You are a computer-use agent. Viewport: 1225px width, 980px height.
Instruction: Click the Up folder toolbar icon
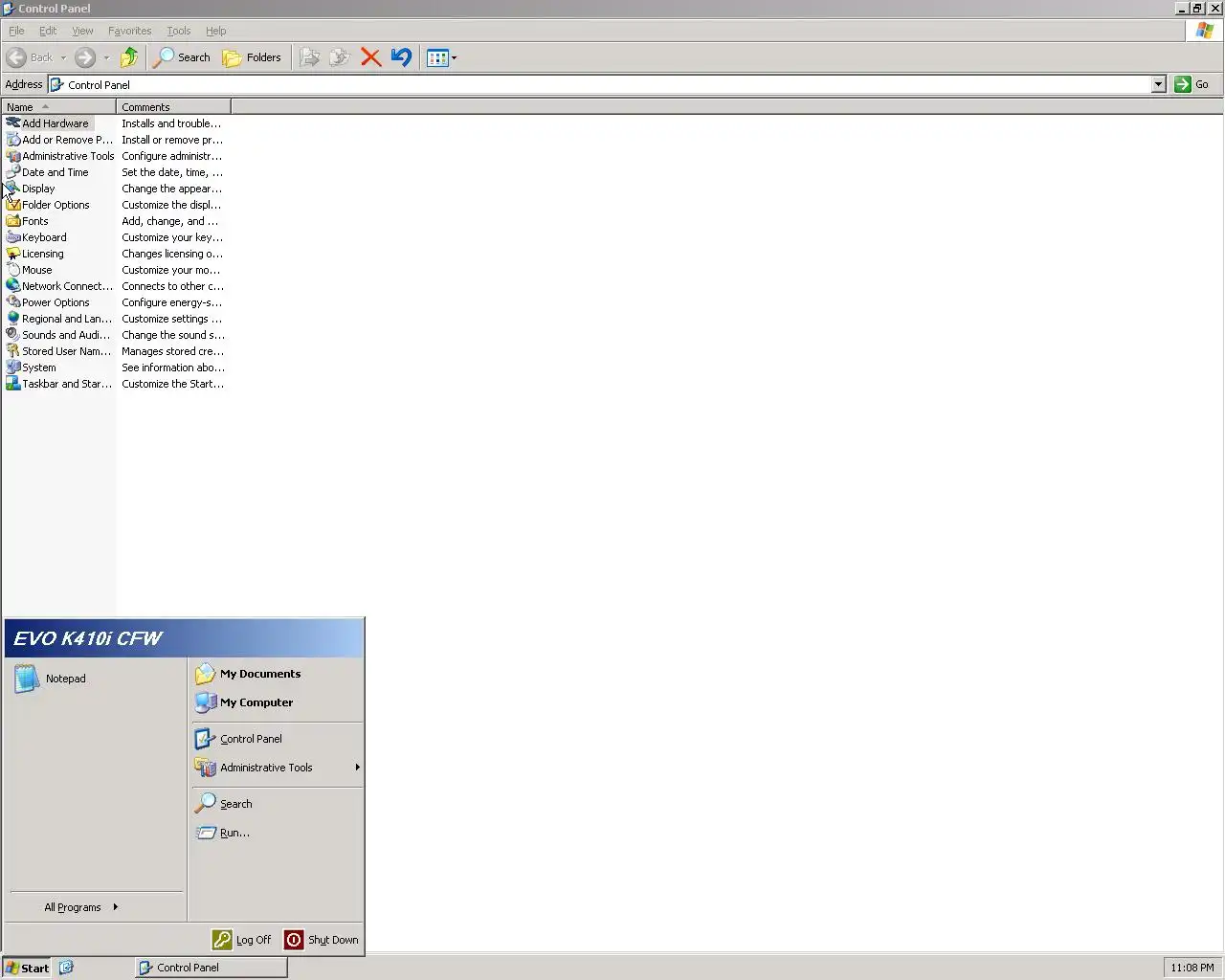tap(129, 57)
